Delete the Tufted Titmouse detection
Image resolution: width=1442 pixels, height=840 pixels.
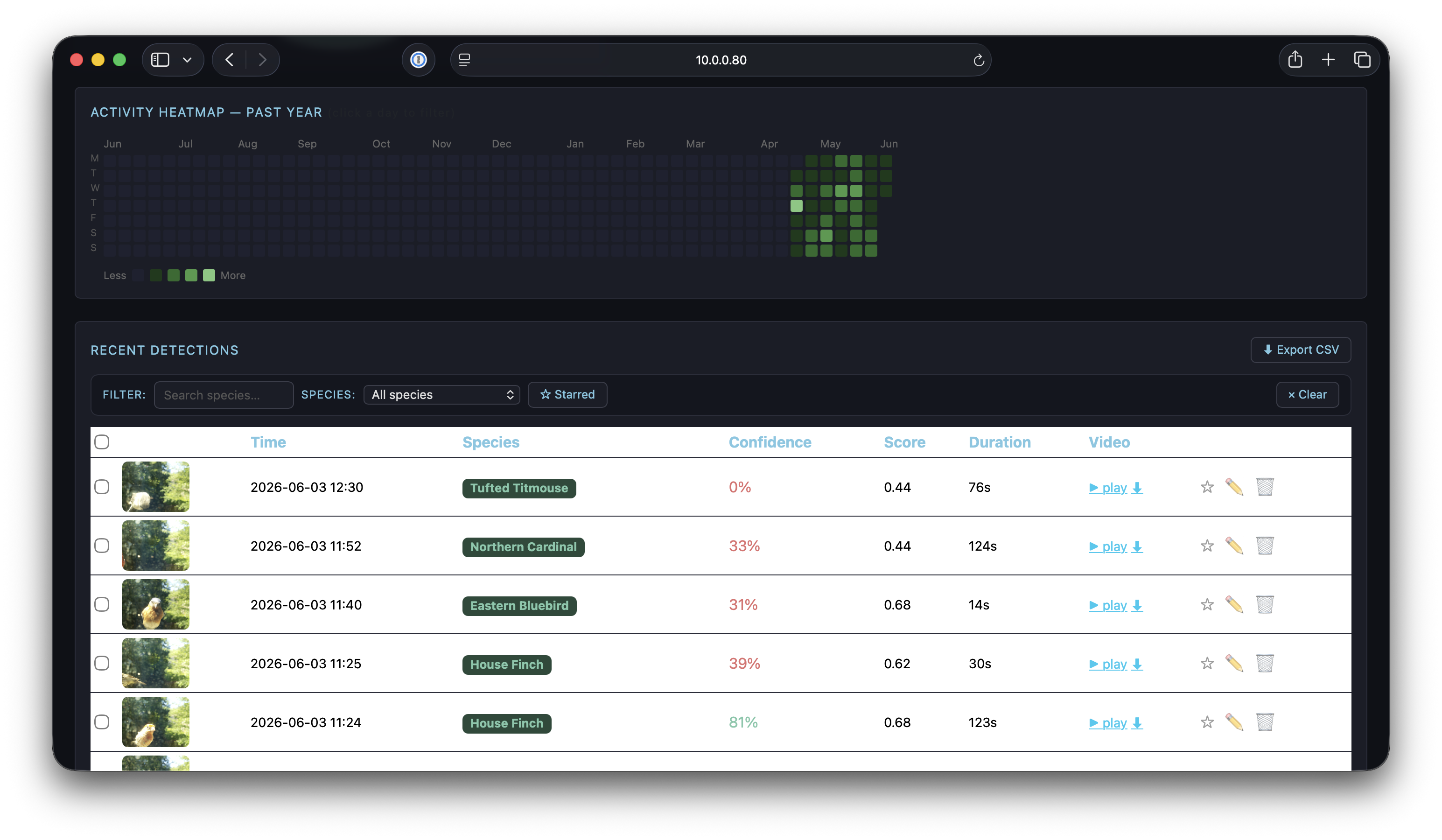tap(1265, 487)
